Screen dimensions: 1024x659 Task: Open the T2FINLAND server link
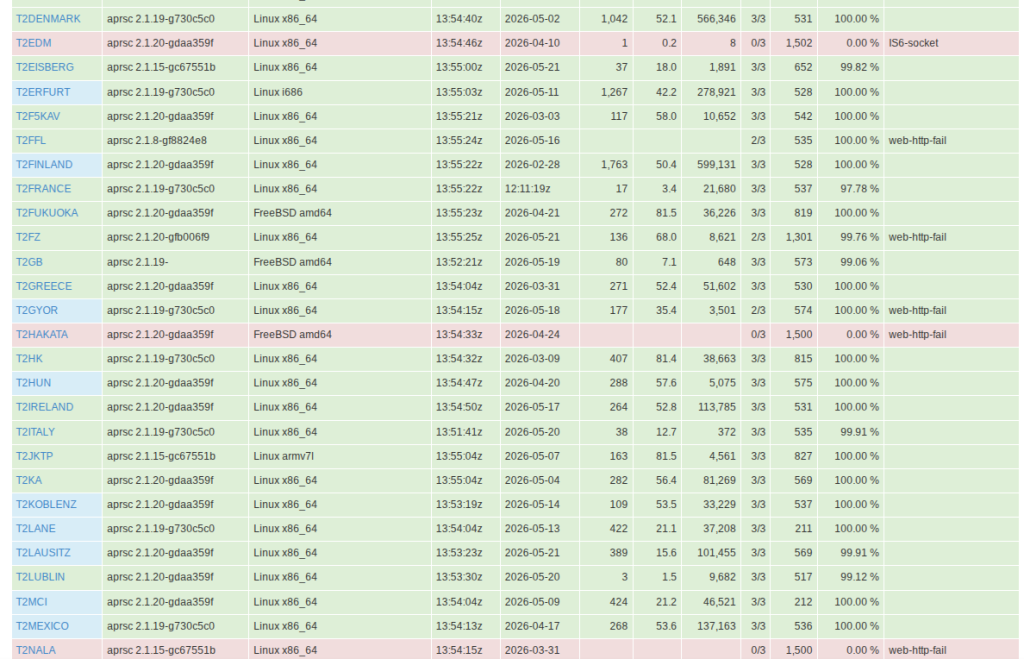pos(44,165)
